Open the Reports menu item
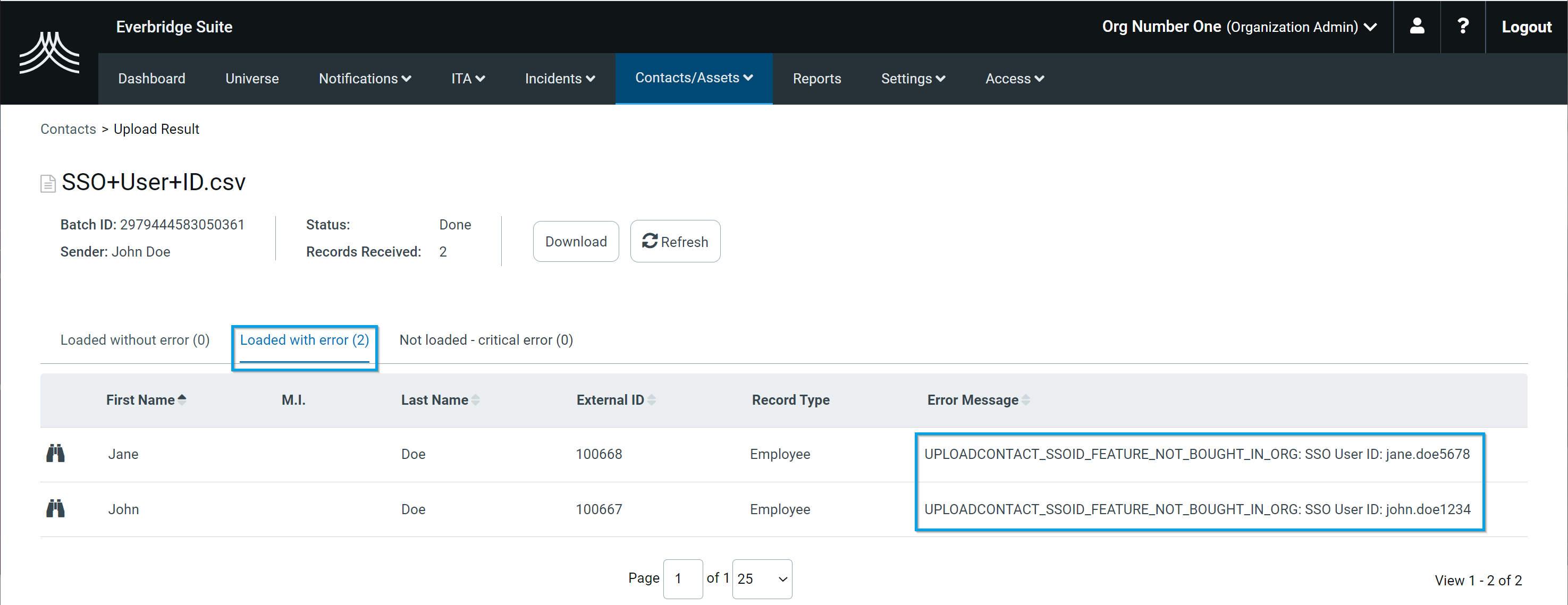This screenshot has width=1568, height=605. (x=816, y=79)
